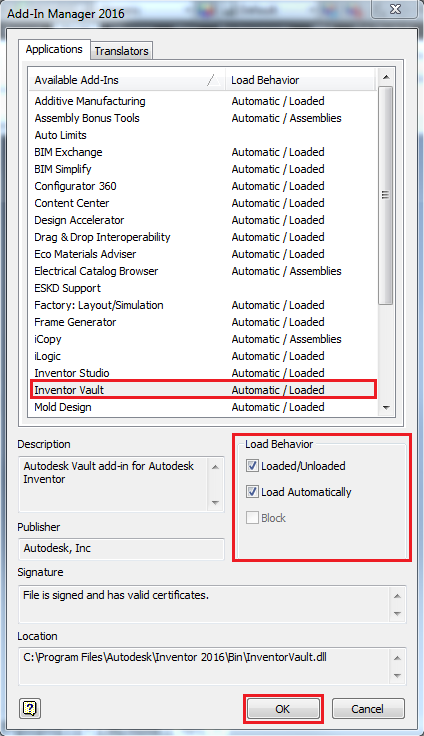
Task: Select the iLogic add-in row
Action: 202,356
